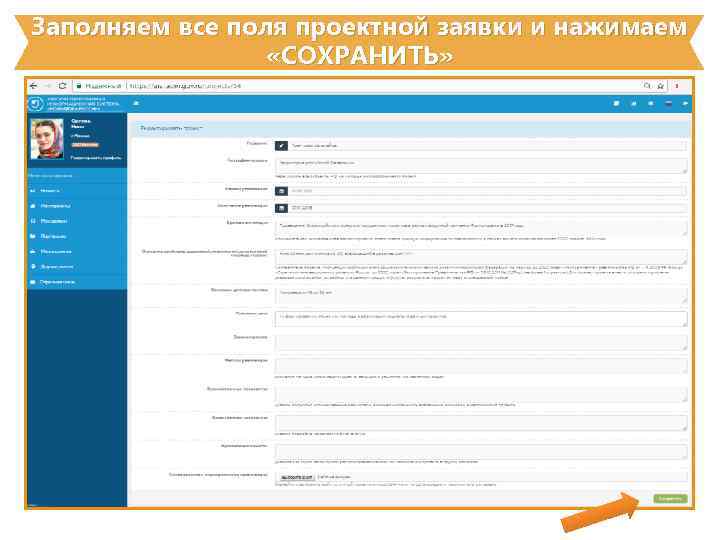Click the browser back arrow
The width and height of the screenshot is (720, 540).
point(34,86)
